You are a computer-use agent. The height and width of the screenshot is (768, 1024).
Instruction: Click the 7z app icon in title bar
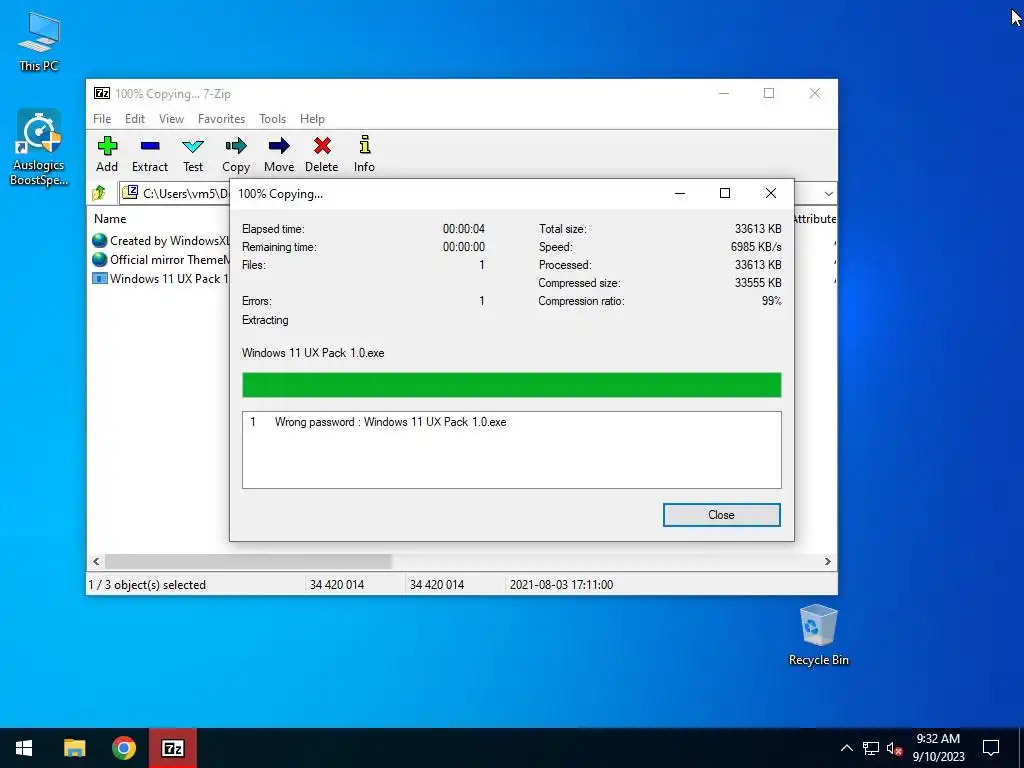(102, 93)
